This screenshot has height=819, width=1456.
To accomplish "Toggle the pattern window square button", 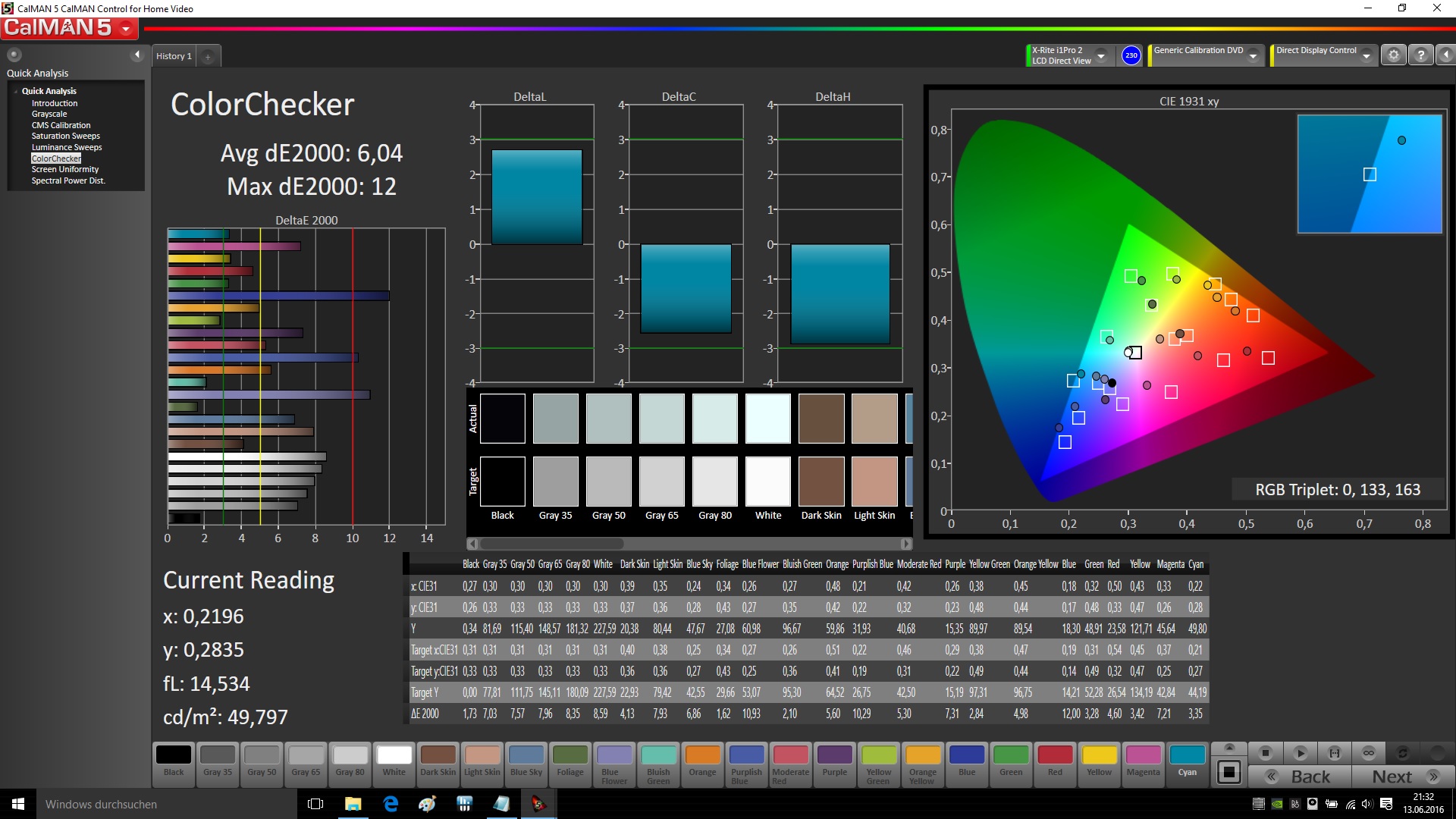I will [1229, 772].
